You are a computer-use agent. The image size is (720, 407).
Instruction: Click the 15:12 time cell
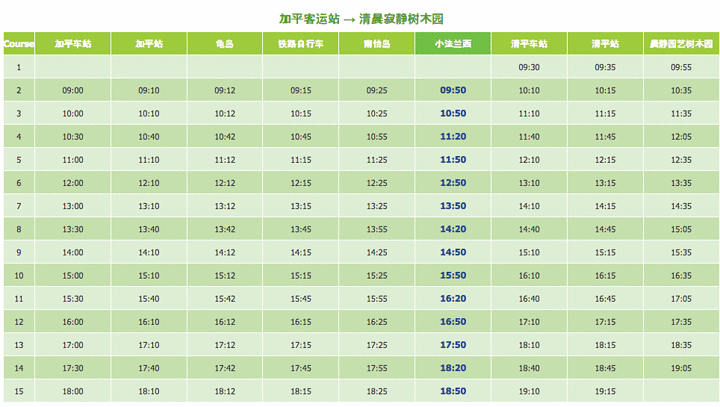[225, 276]
